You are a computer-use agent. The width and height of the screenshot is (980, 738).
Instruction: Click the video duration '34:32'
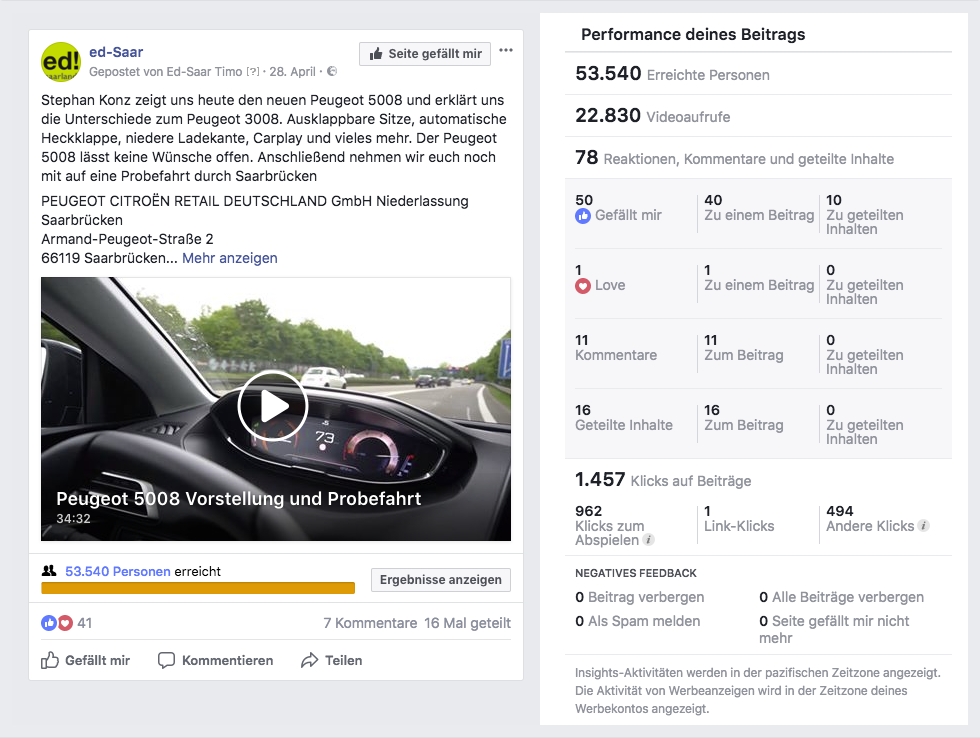tap(73, 519)
